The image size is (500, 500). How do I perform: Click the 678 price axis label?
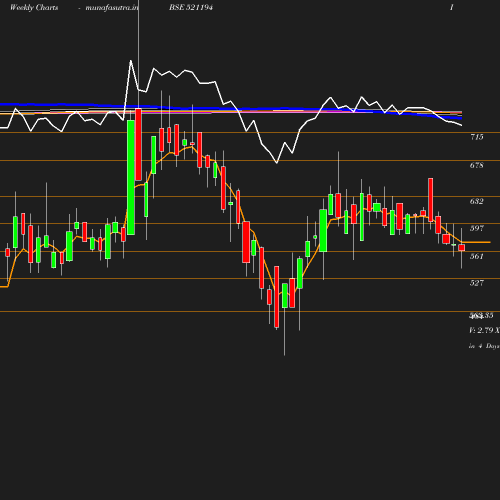[x=477, y=165]
